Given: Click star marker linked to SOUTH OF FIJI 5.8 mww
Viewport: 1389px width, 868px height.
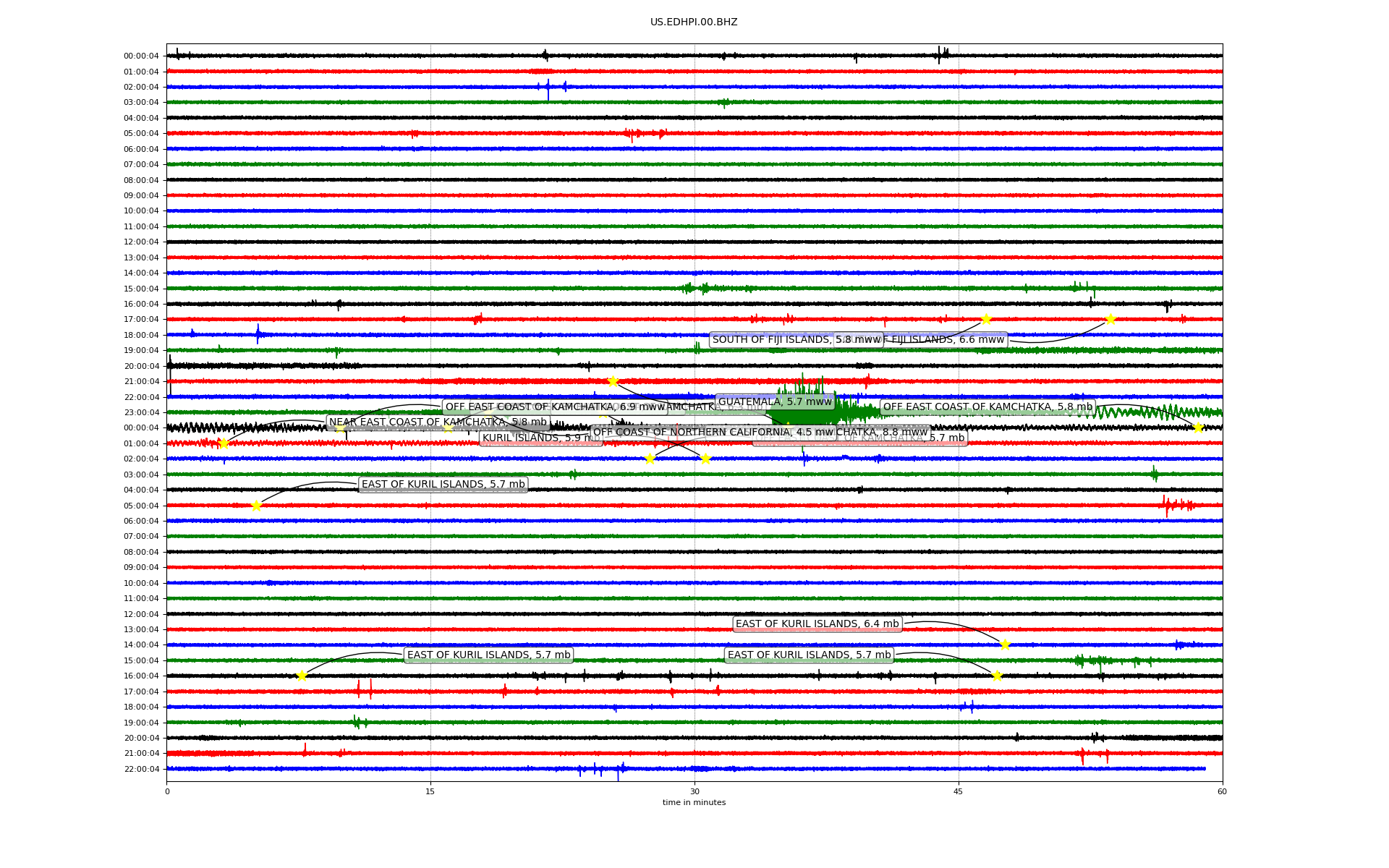Looking at the screenshot, I should [x=986, y=319].
